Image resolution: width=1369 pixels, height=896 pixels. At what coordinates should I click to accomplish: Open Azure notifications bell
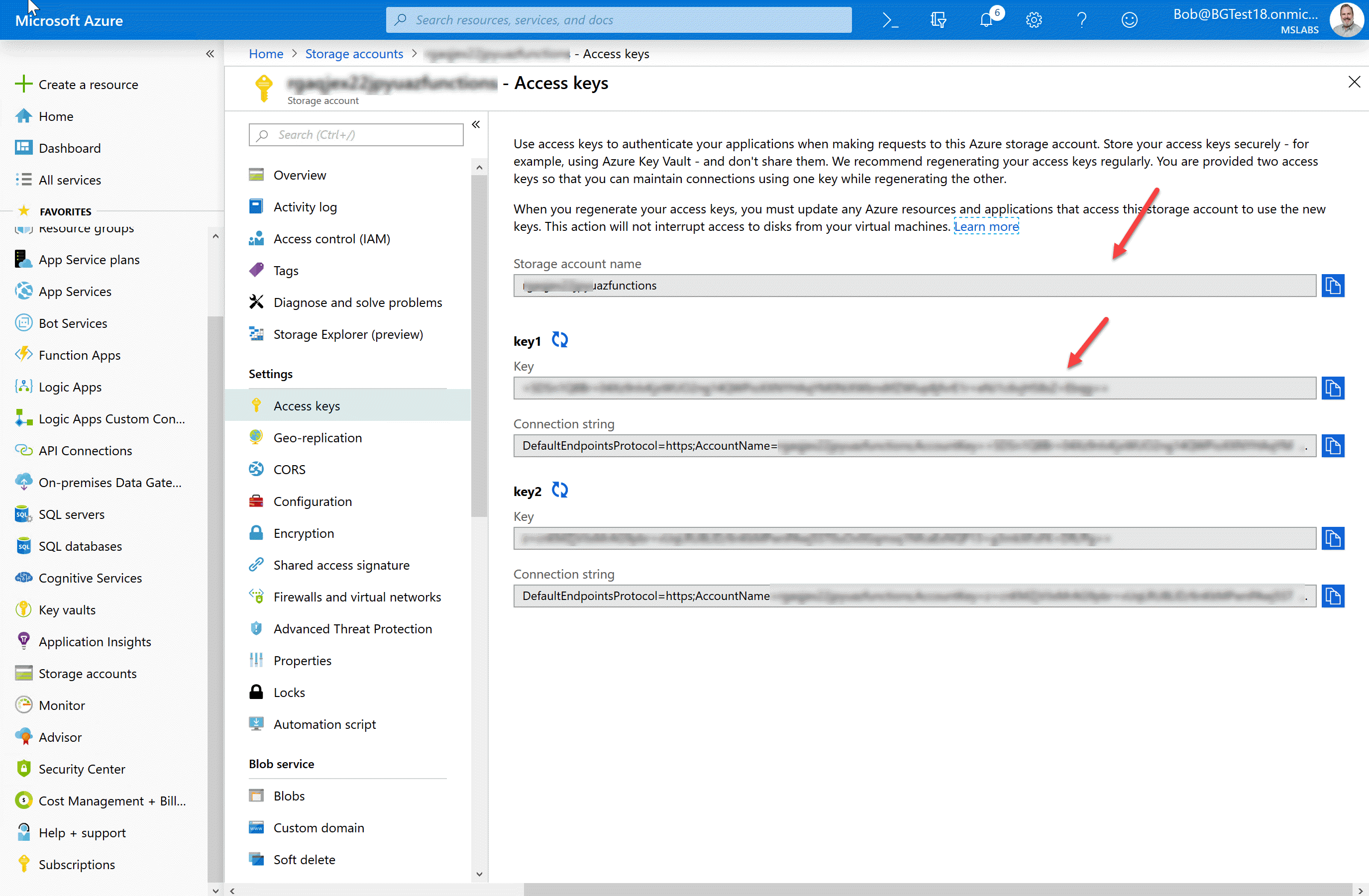(986, 19)
